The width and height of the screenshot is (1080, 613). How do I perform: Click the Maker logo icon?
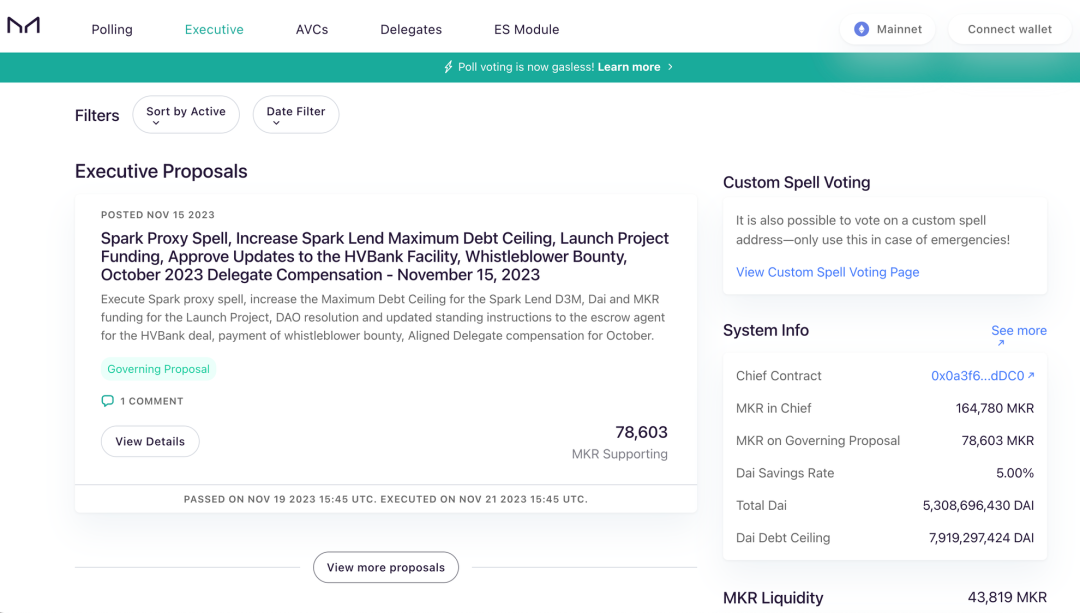coord(23,25)
